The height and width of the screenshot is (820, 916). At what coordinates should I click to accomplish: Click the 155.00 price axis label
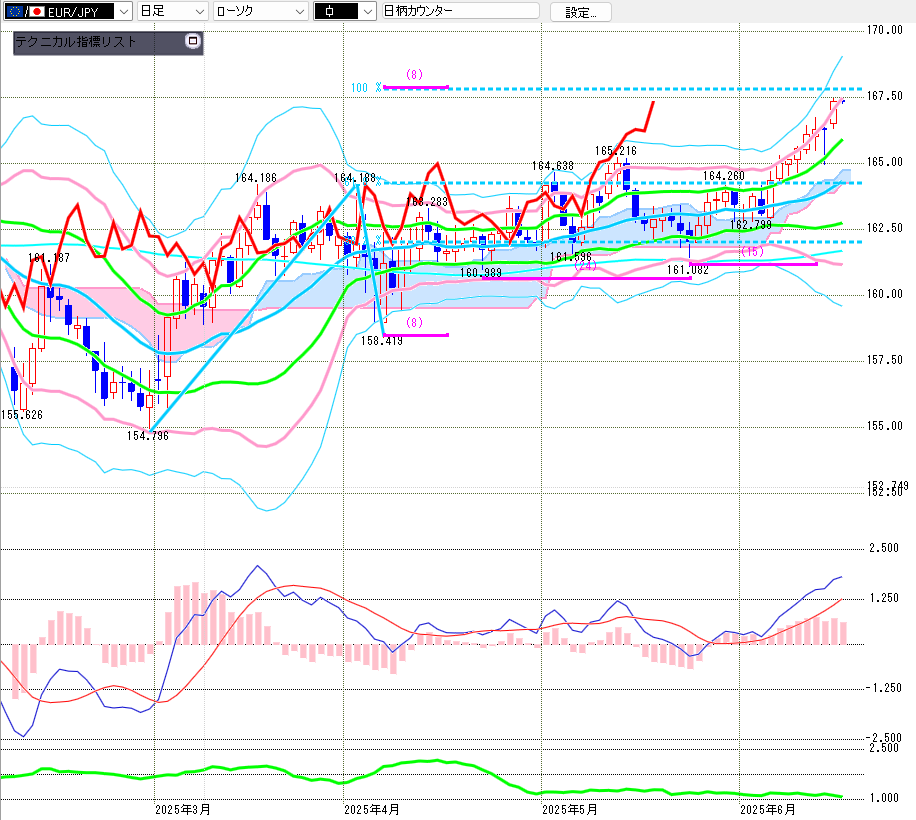(x=884, y=426)
